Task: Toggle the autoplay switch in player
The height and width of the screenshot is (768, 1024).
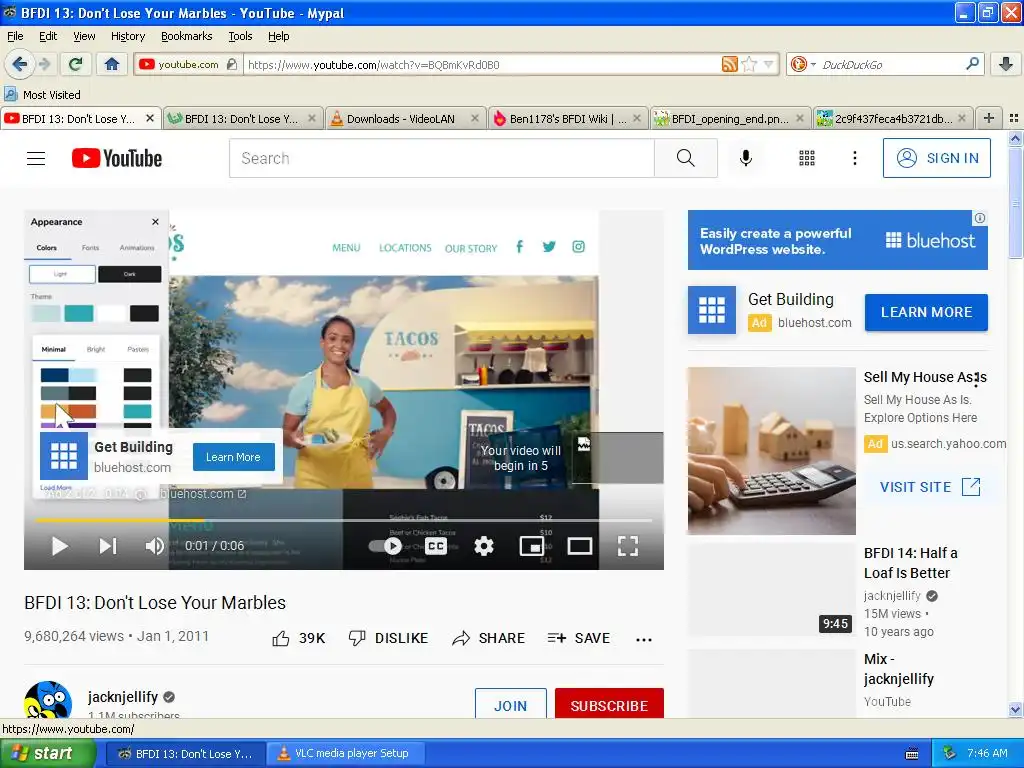Action: click(x=385, y=546)
